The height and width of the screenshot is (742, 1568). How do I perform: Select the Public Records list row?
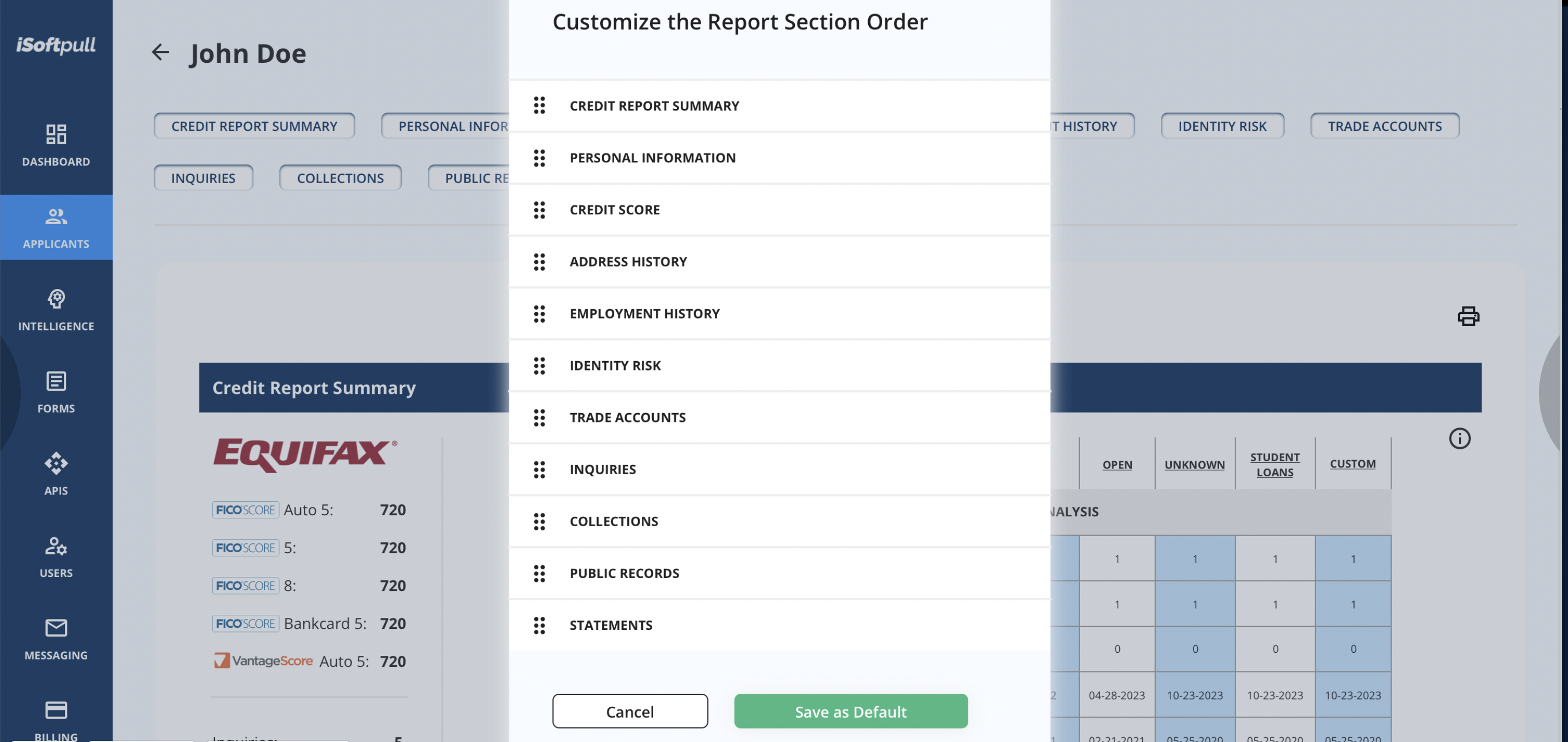click(779, 573)
